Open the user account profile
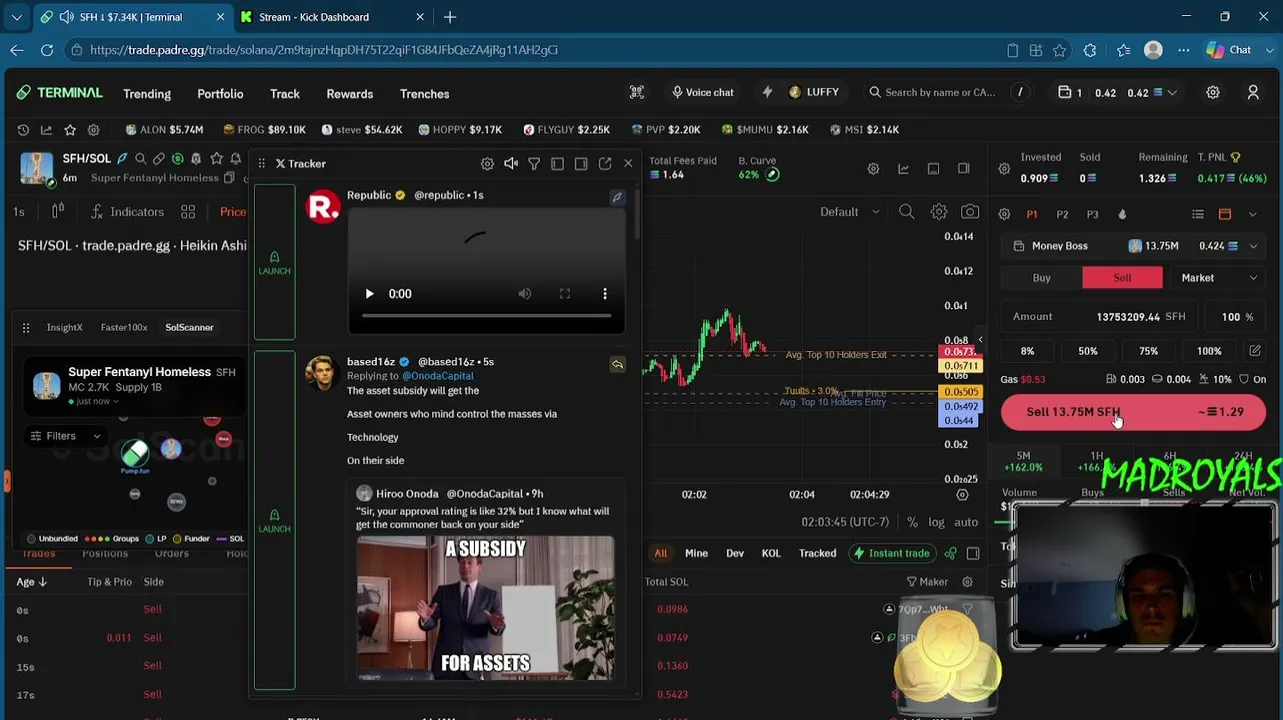 click(1253, 93)
